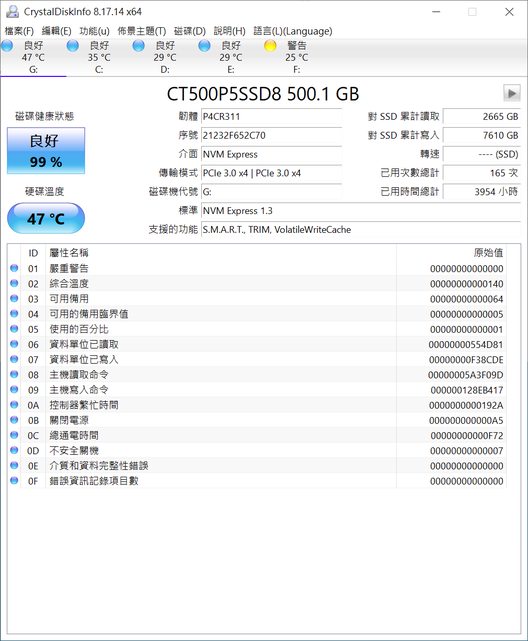Select the G: drive status orb
The image size is (528, 641).
[7, 46]
